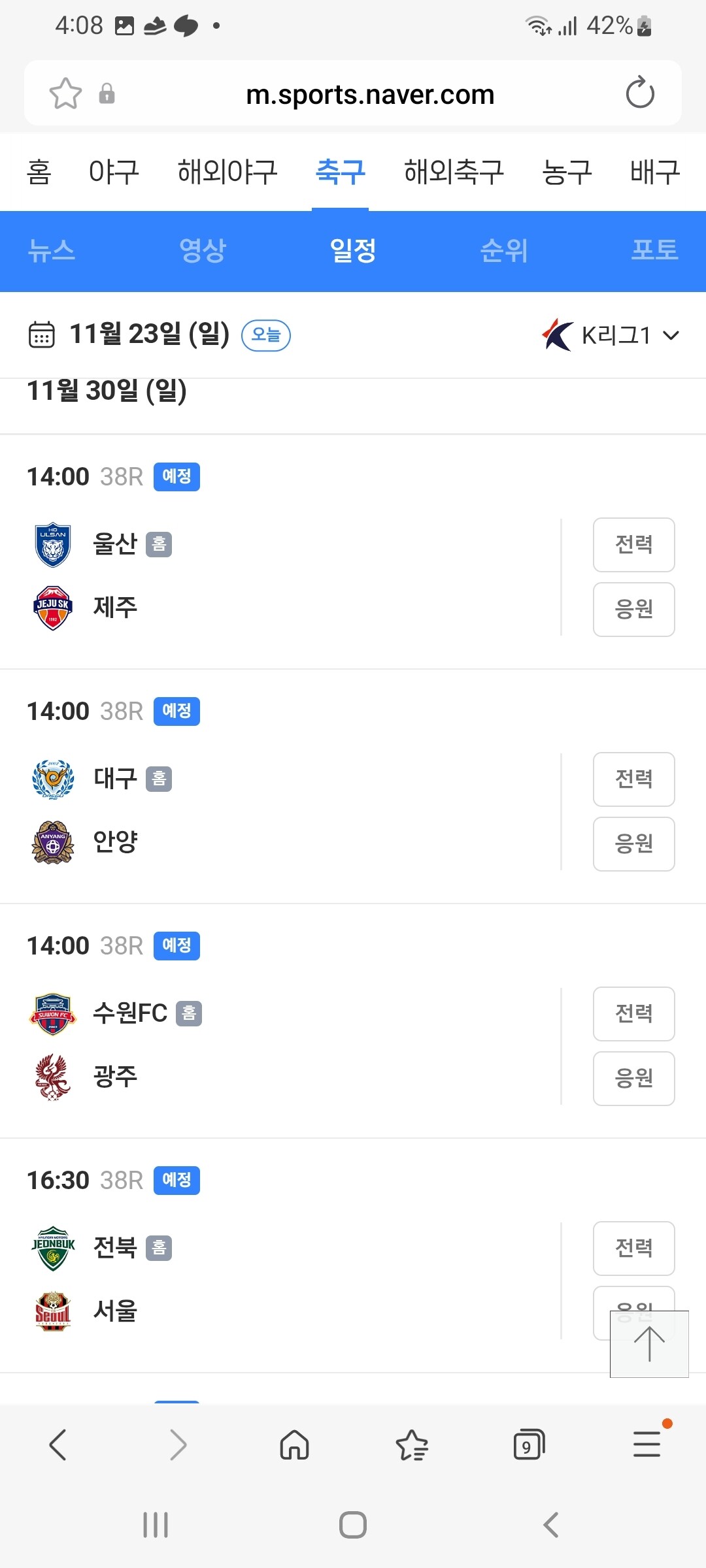Screen dimensions: 706x1568
Task: Tap the bookmark star in address bar
Action: pyautogui.click(x=65, y=93)
